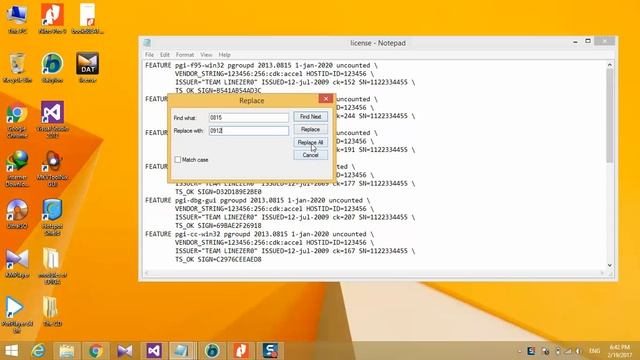Open Nitro Pro from taskbar
640x360 pixels.
(241, 351)
